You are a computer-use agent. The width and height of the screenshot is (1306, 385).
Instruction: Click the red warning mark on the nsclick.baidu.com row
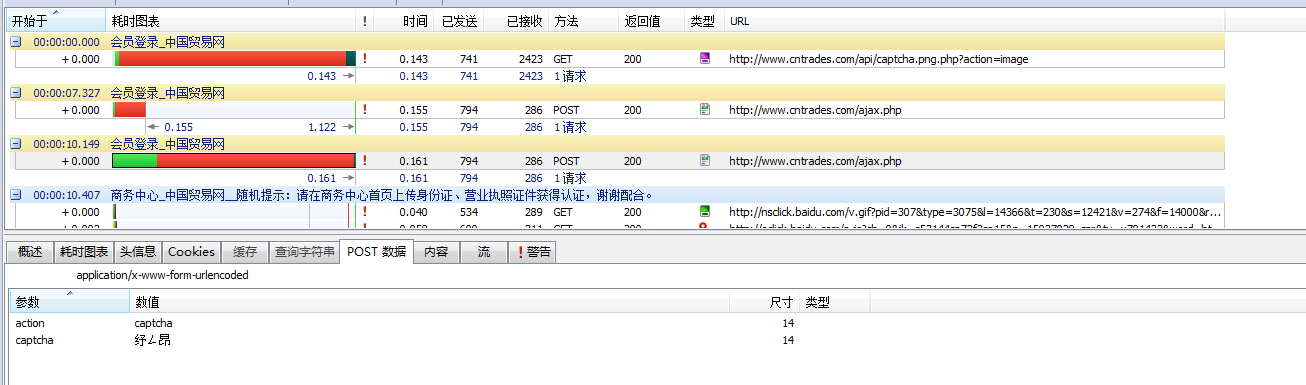[x=364, y=212]
